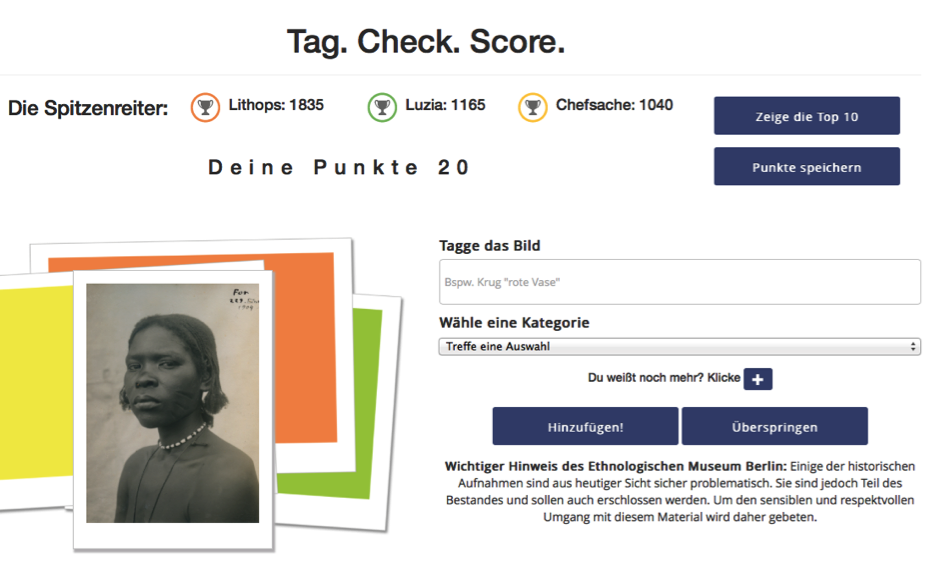Submit the tag with Hinzufügen!
Image resolution: width=945 pixels, height=562 pixels.
(585, 426)
